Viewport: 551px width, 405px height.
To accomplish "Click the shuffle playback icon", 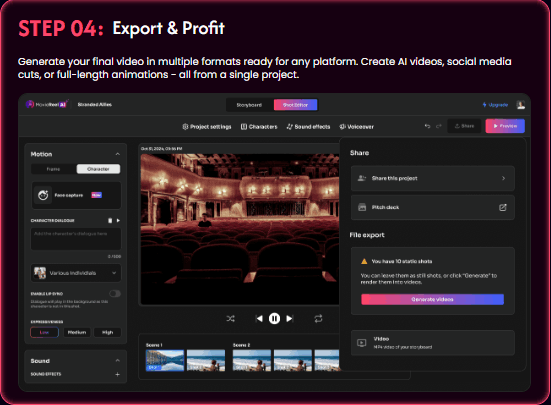I will coord(231,319).
